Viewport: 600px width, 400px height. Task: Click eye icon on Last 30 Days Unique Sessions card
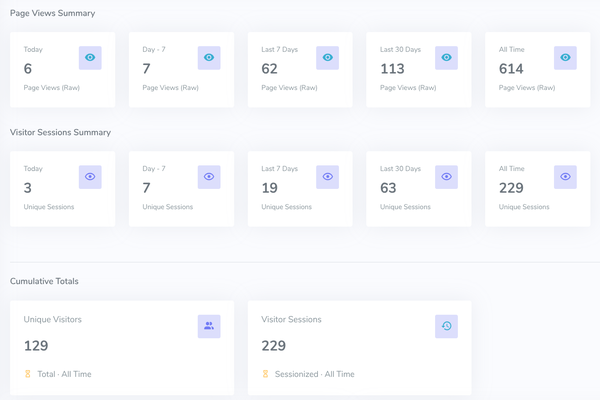point(447,177)
